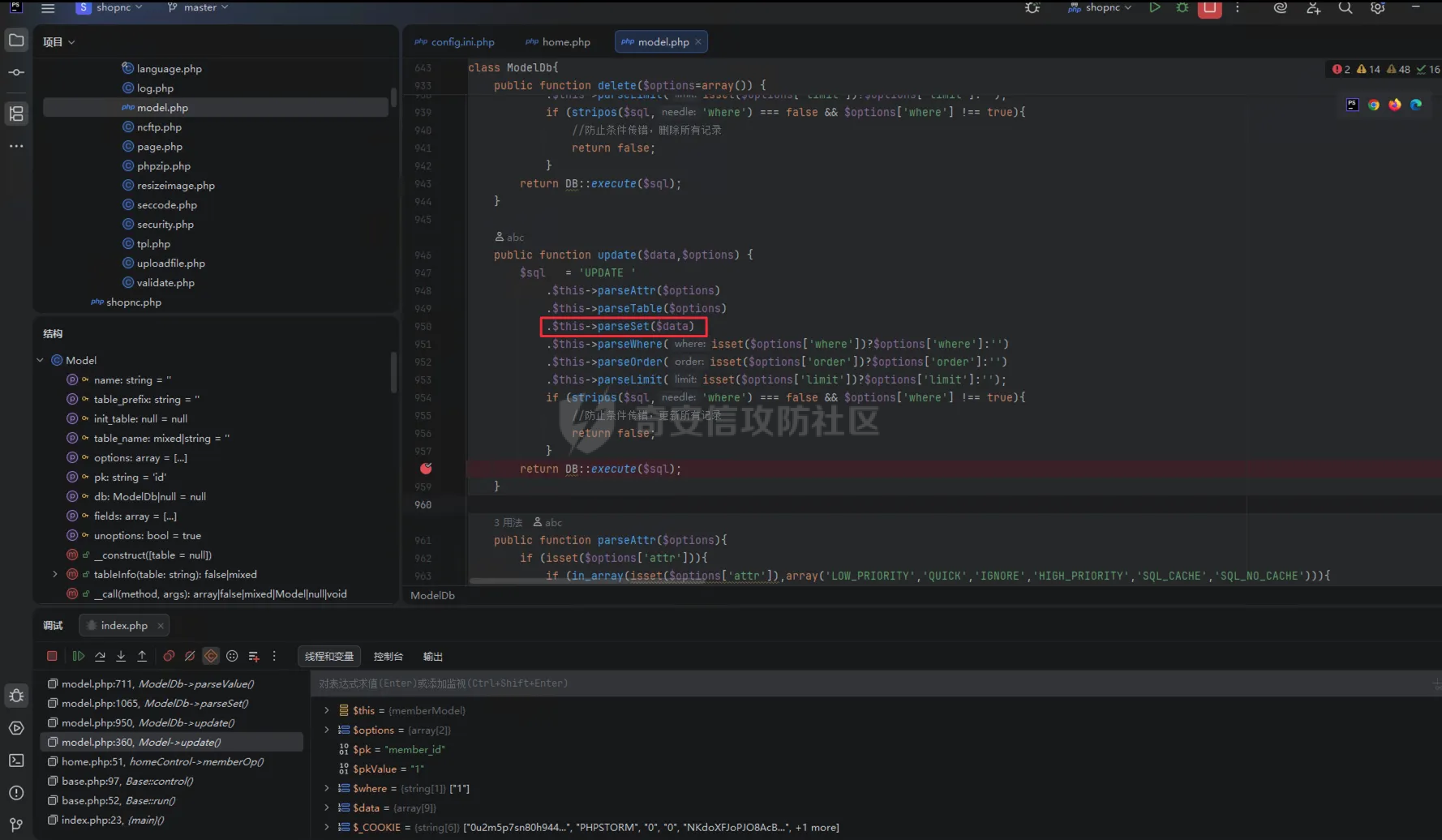Screen dimensions: 1442x840
Task: Toggle Mute Breakpoints in debug toolbar
Action: click(x=190, y=656)
